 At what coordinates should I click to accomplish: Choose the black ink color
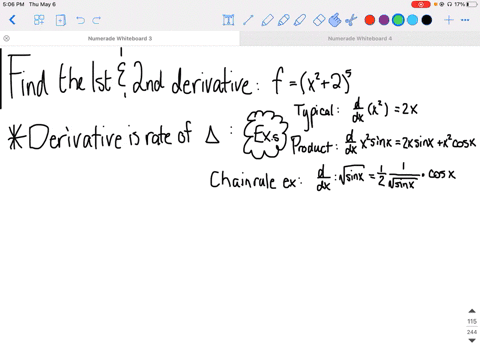pos(427,20)
